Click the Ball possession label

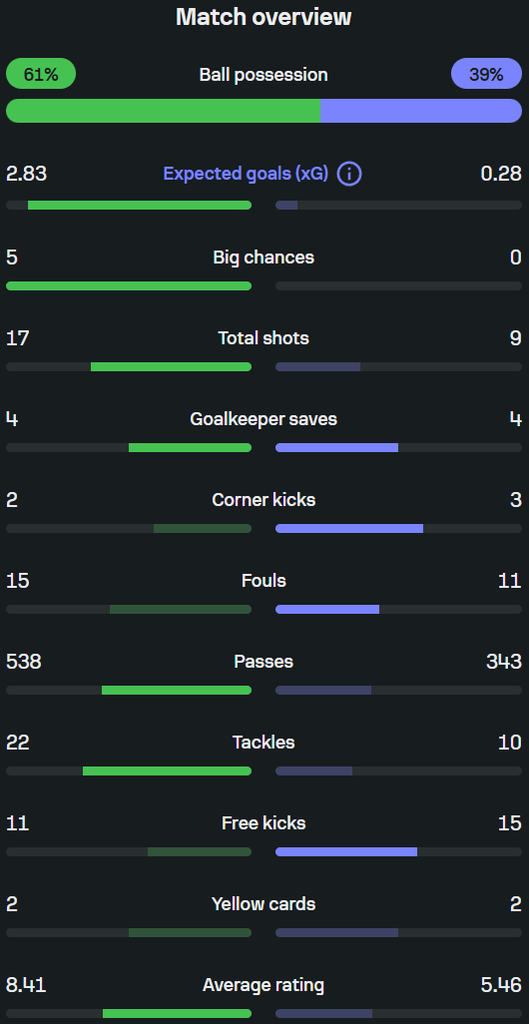tap(264, 74)
